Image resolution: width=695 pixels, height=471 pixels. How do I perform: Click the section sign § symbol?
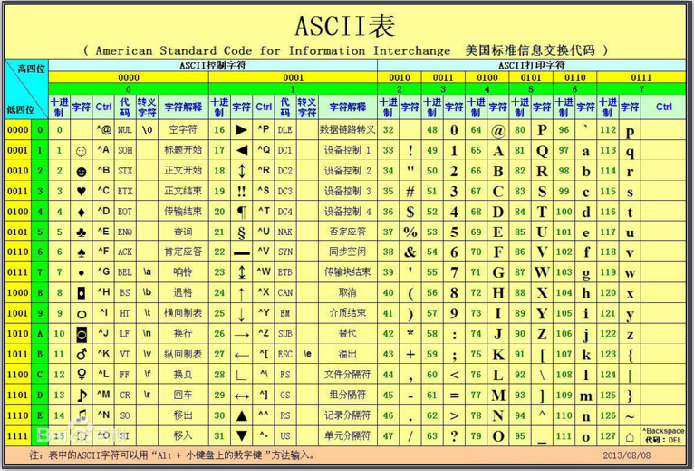[241, 231]
